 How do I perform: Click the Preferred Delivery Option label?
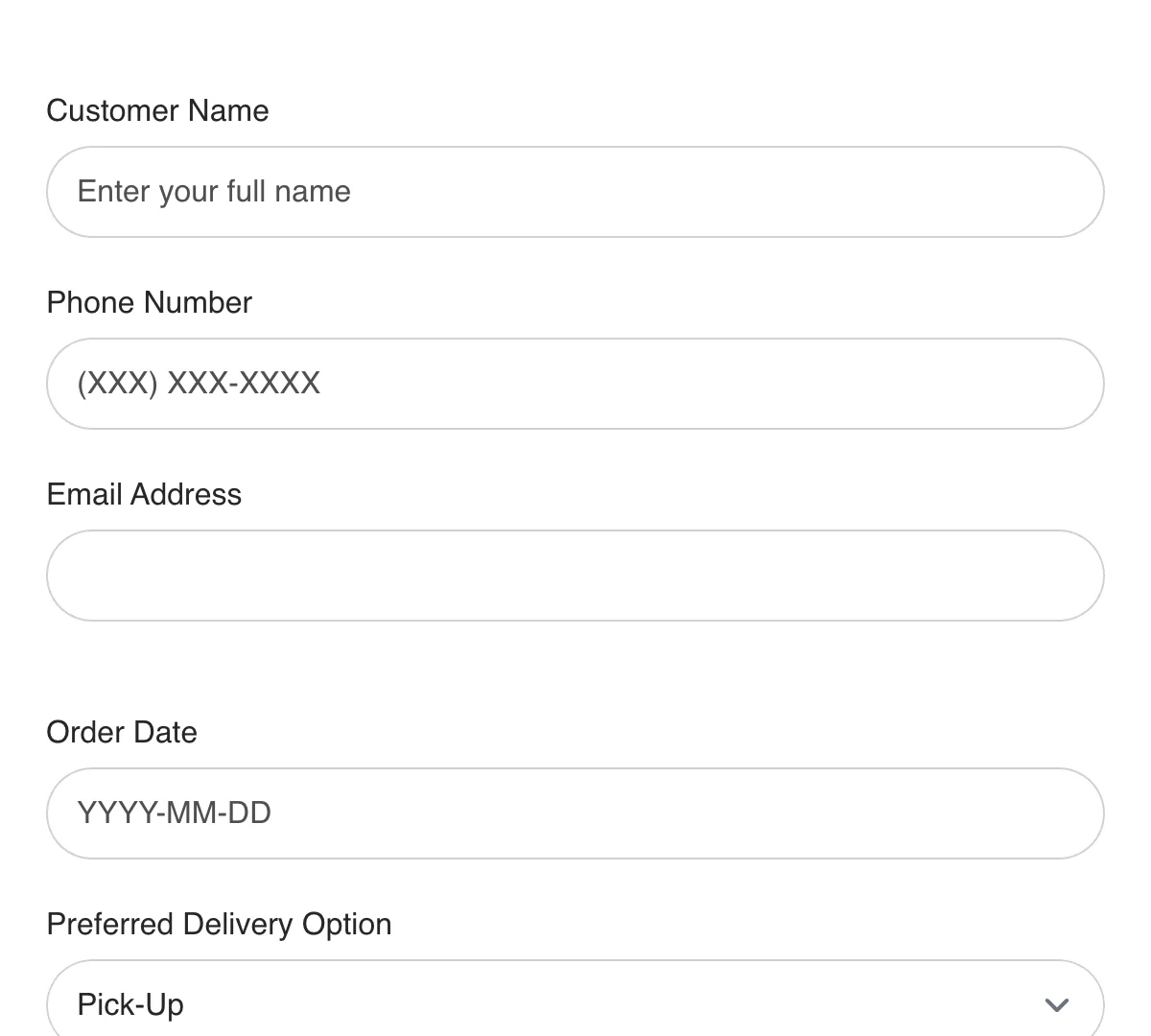tap(219, 924)
